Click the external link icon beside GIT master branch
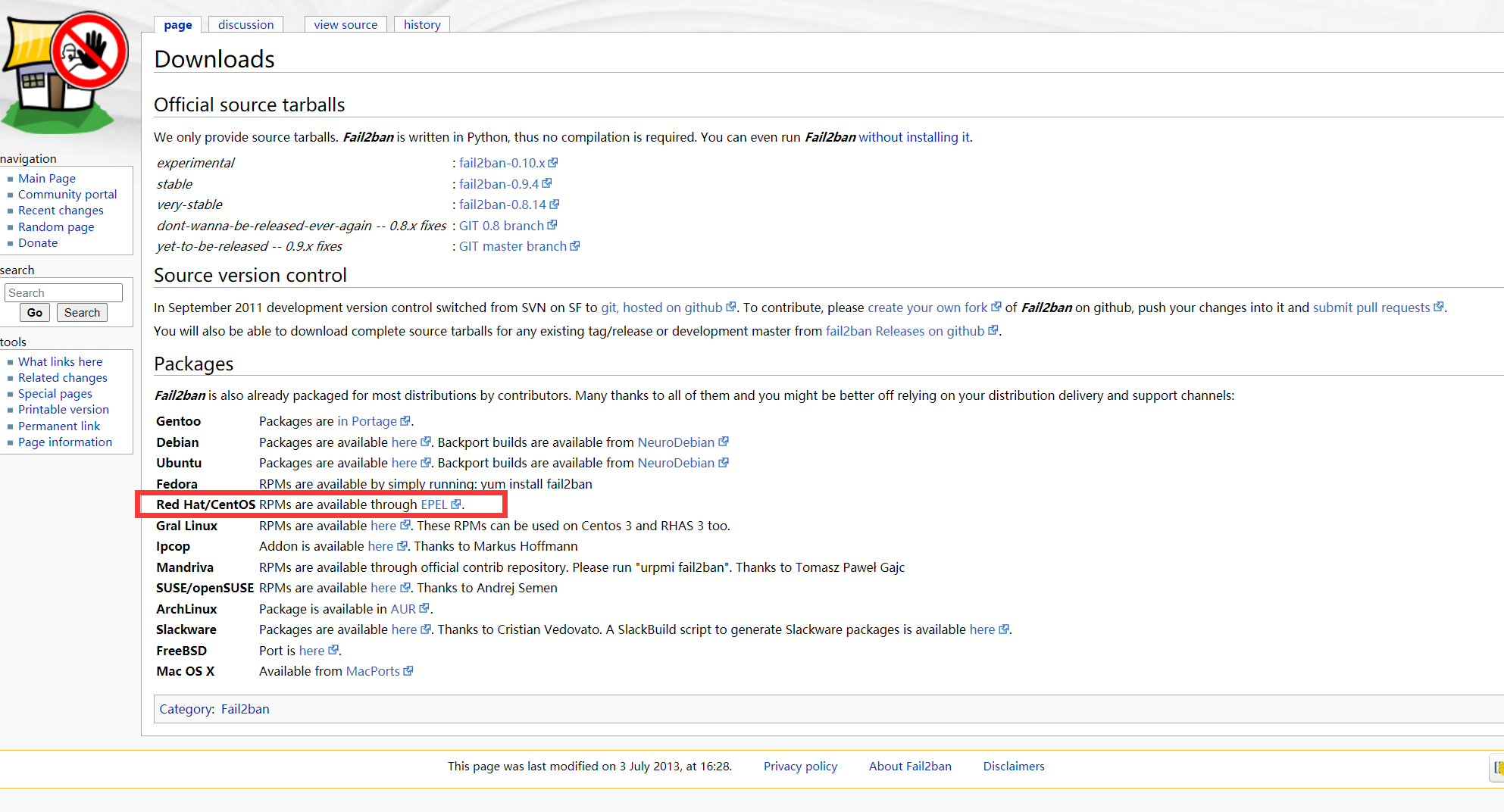 pos(575,245)
